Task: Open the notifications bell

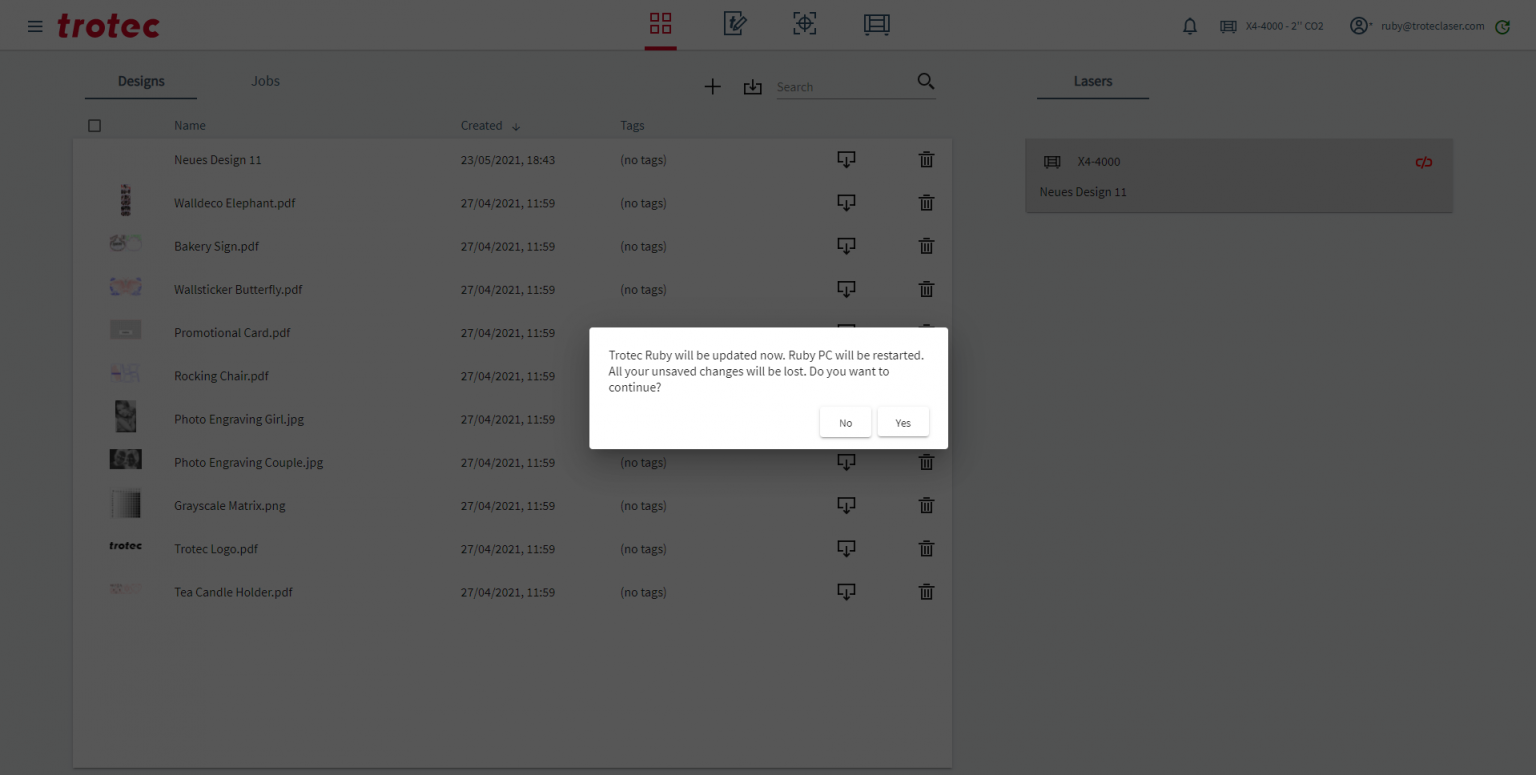Action: (x=1189, y=26)
